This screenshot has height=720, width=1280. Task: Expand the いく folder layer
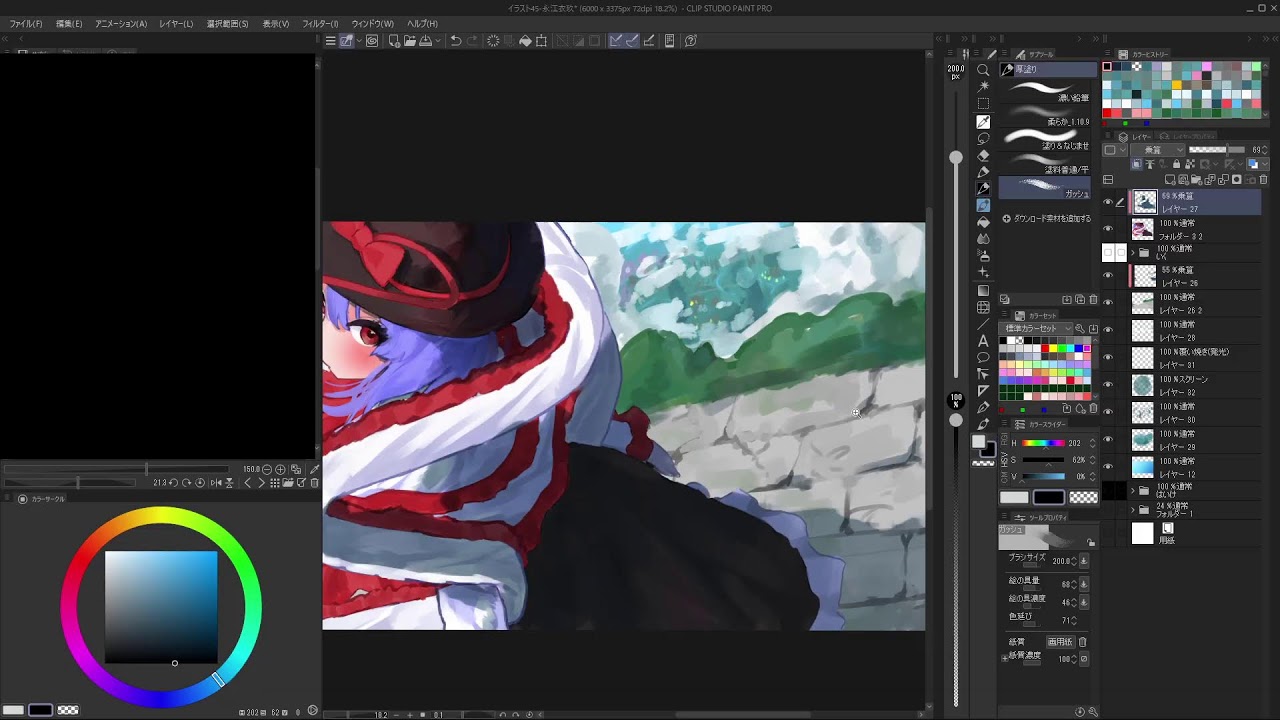pyautogui.click(x=1133, y=253)
